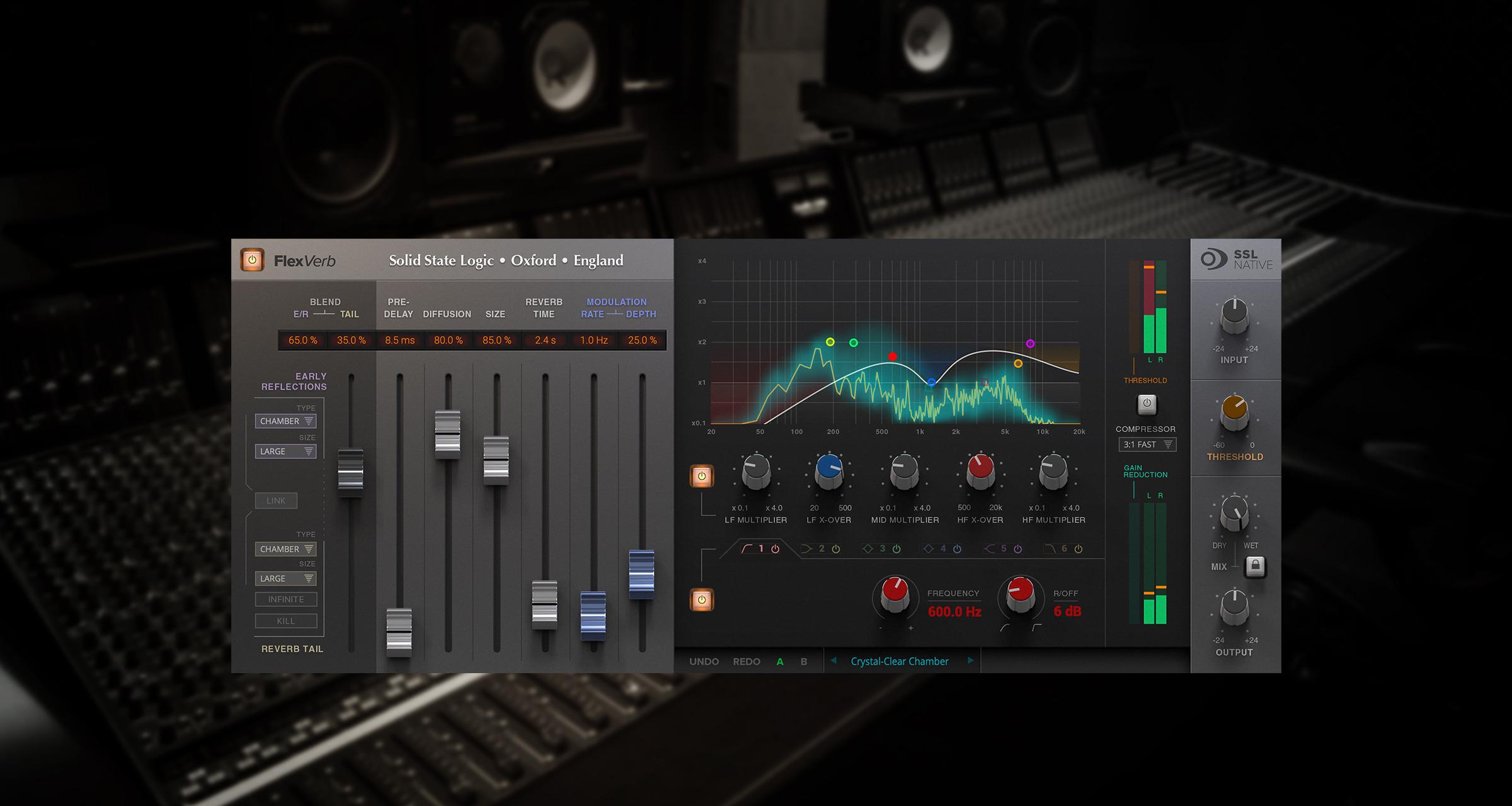The width and height of the screenshot is (1512, 806).
Task: Enable EQ band 3 power
Action: 896,549
